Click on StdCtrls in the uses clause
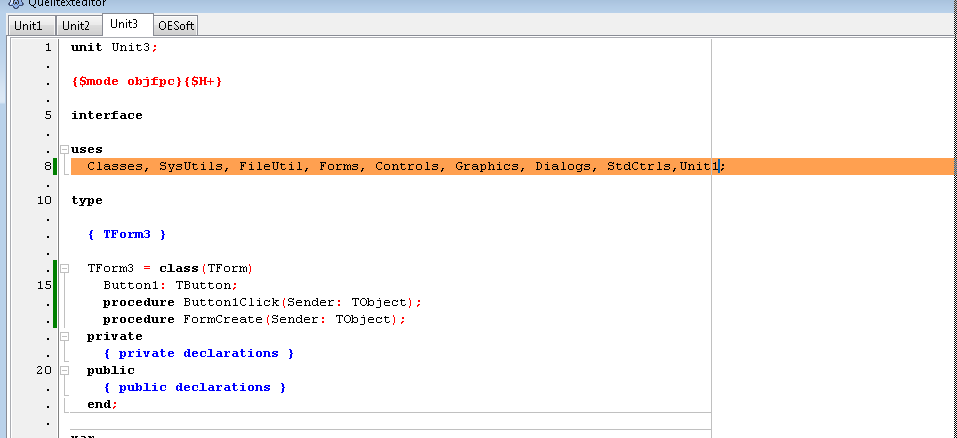Image resolution: width=957 pixels, height=438 pixels. click(640, 166)
